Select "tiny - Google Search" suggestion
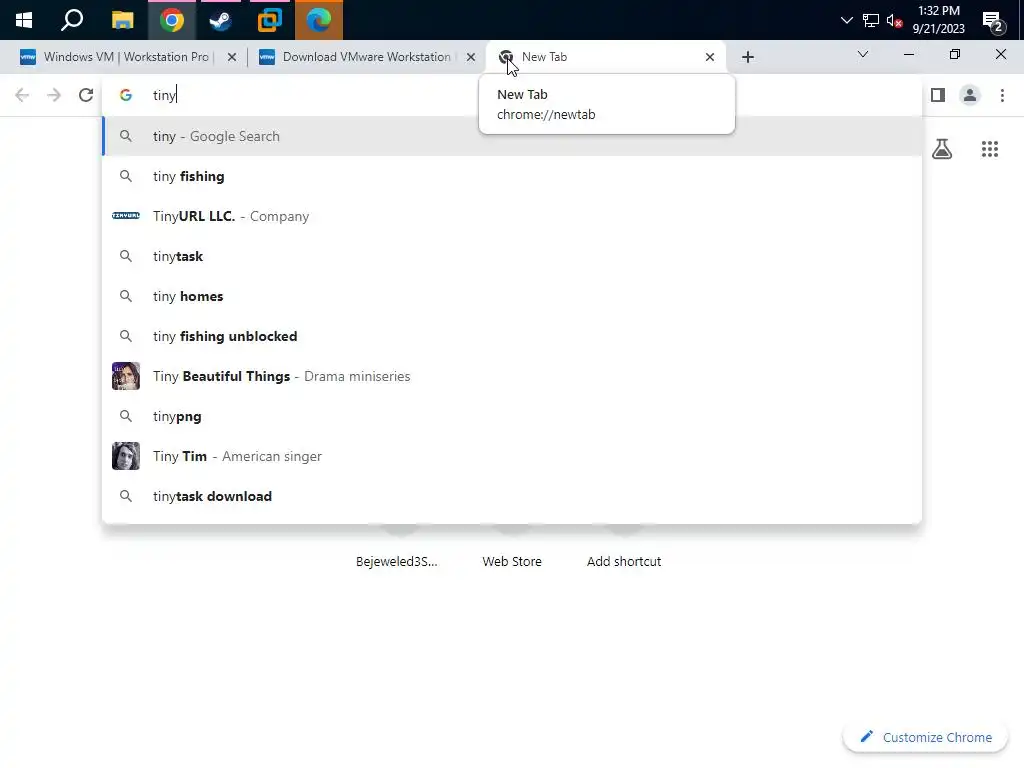 click(x=512, y=136)
